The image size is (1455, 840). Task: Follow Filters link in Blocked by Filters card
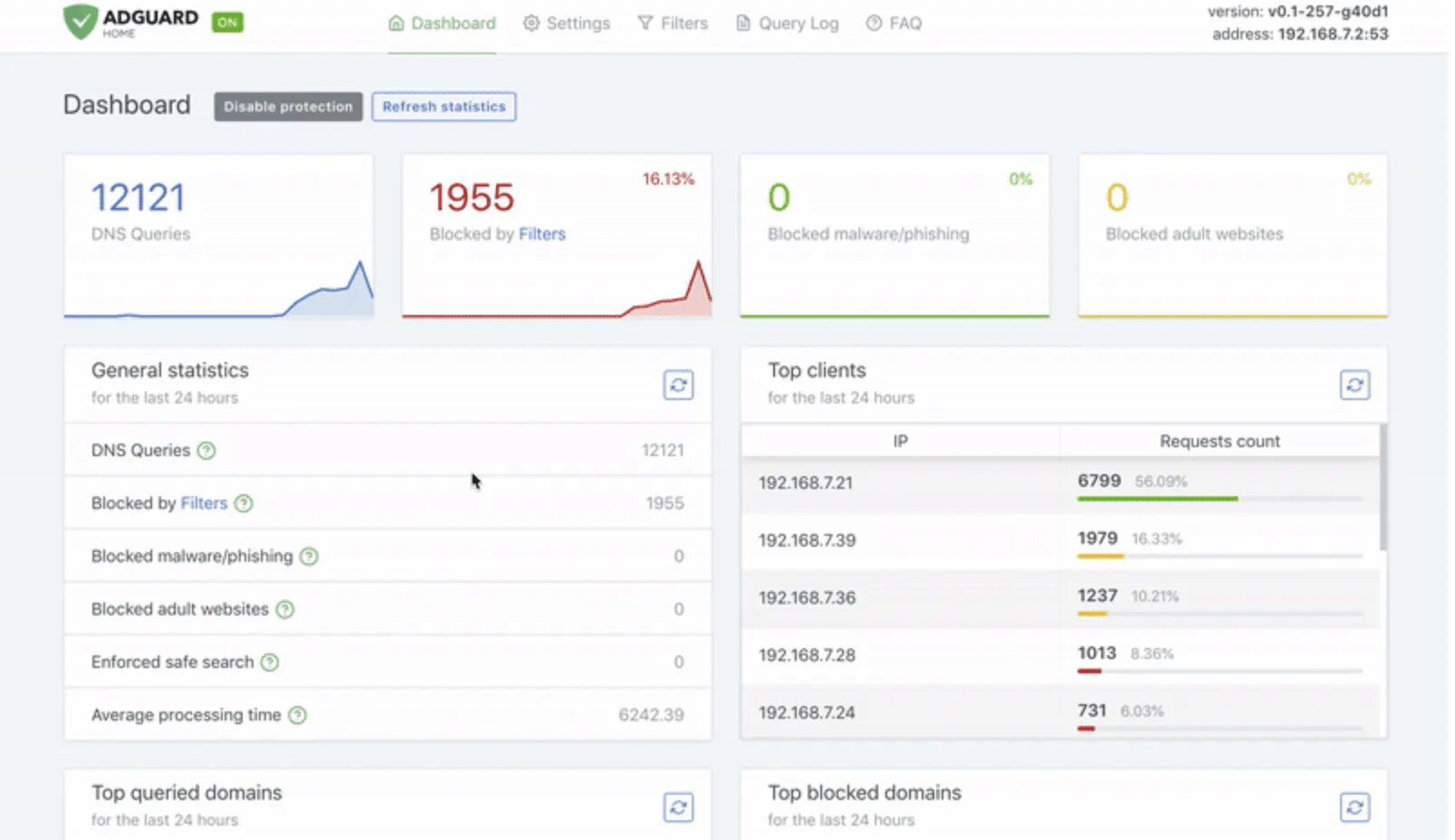tap(542, 234)
